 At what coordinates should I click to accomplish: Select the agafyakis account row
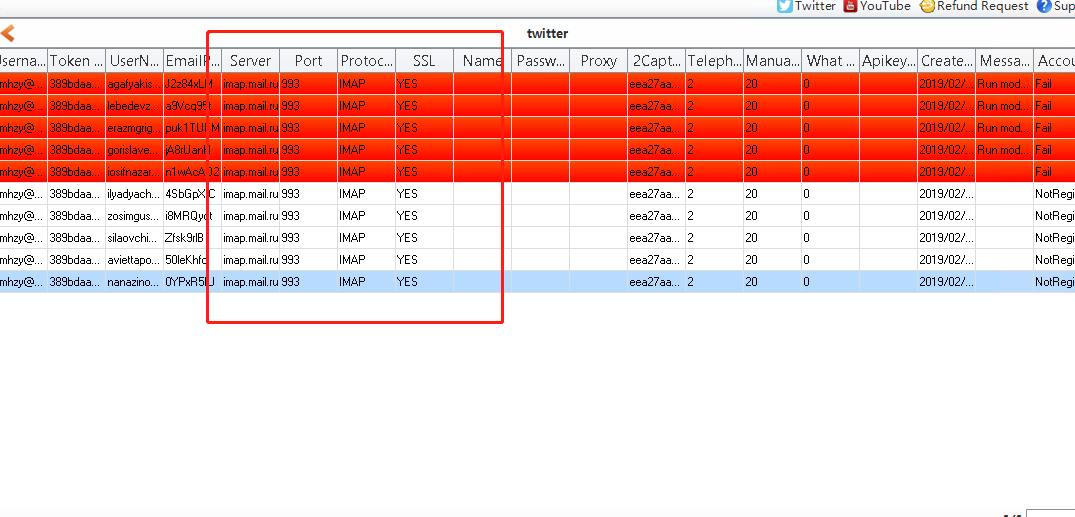pyautogui.click(x=134, y=84)
